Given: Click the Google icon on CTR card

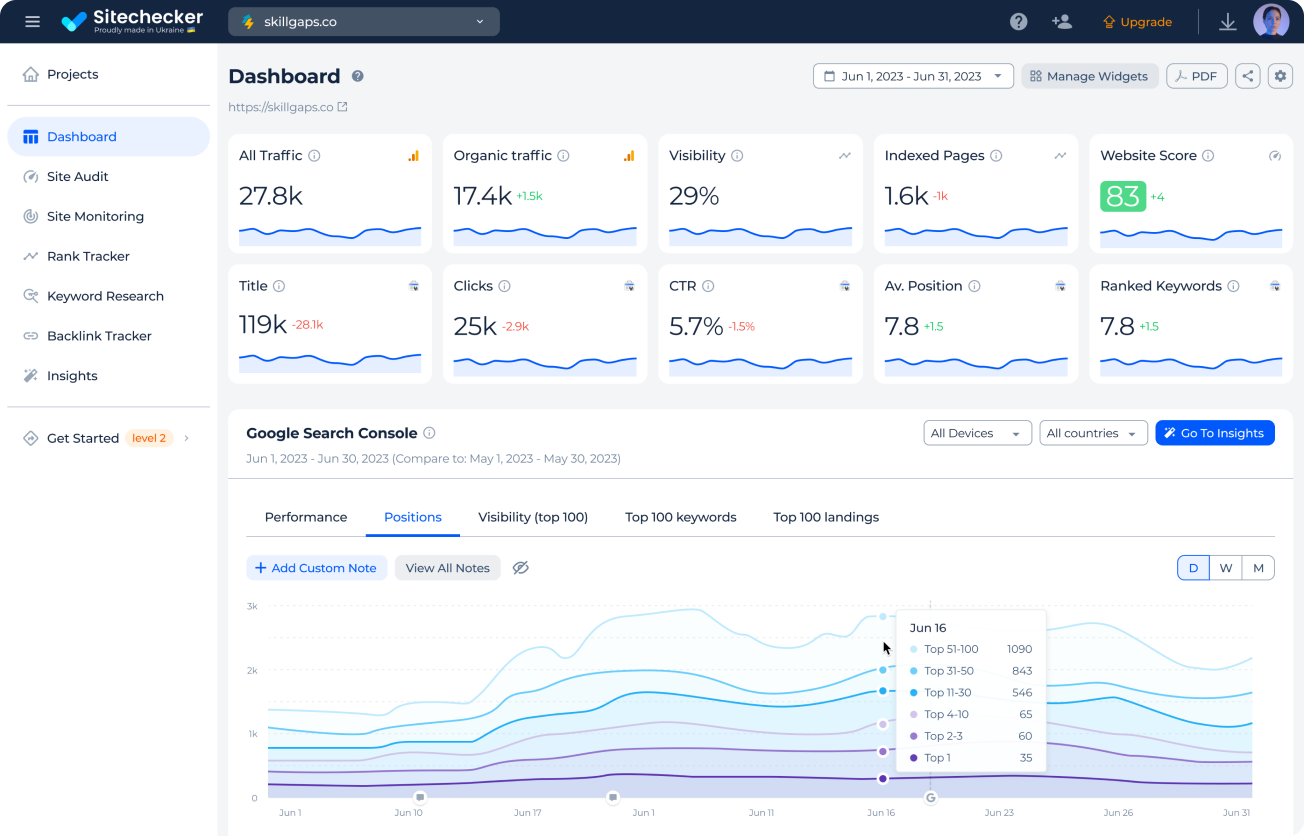Looking at the screenshot, I should (845, 286).
